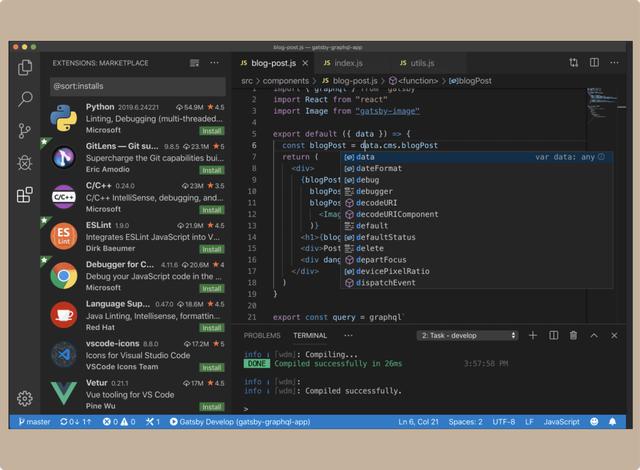Click the running tasks tools indicator
Screen dimensions: 640x470
153,422
